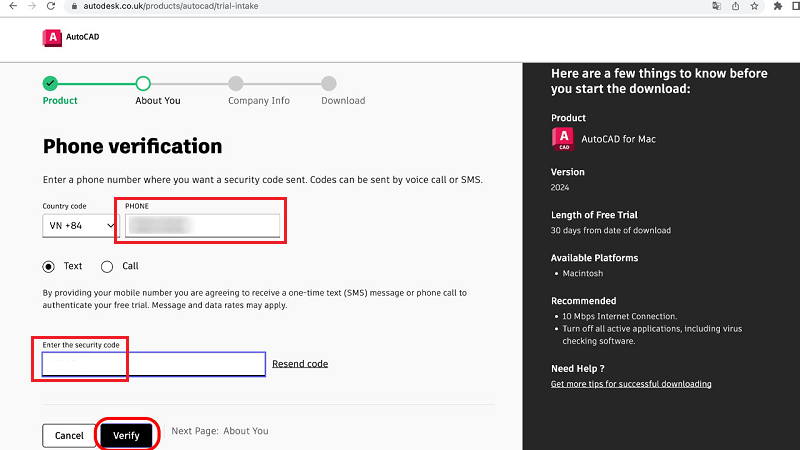Click the Resend code link

300,364
